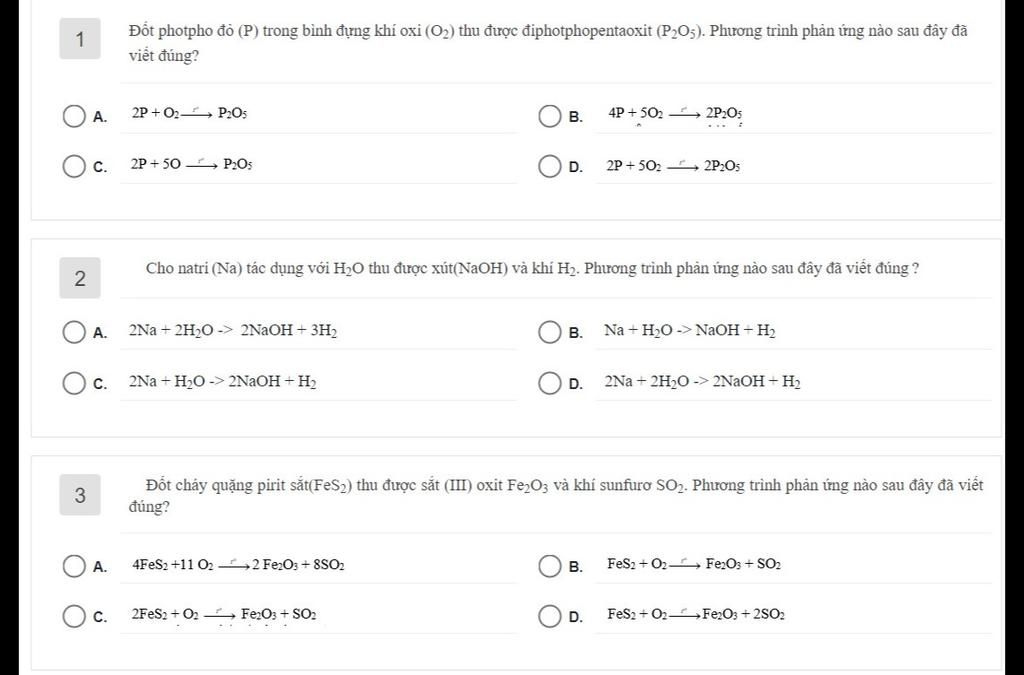Click the sodium and water question text
The width and height of the screenshot is (1024, 675).
coord(533,268)
